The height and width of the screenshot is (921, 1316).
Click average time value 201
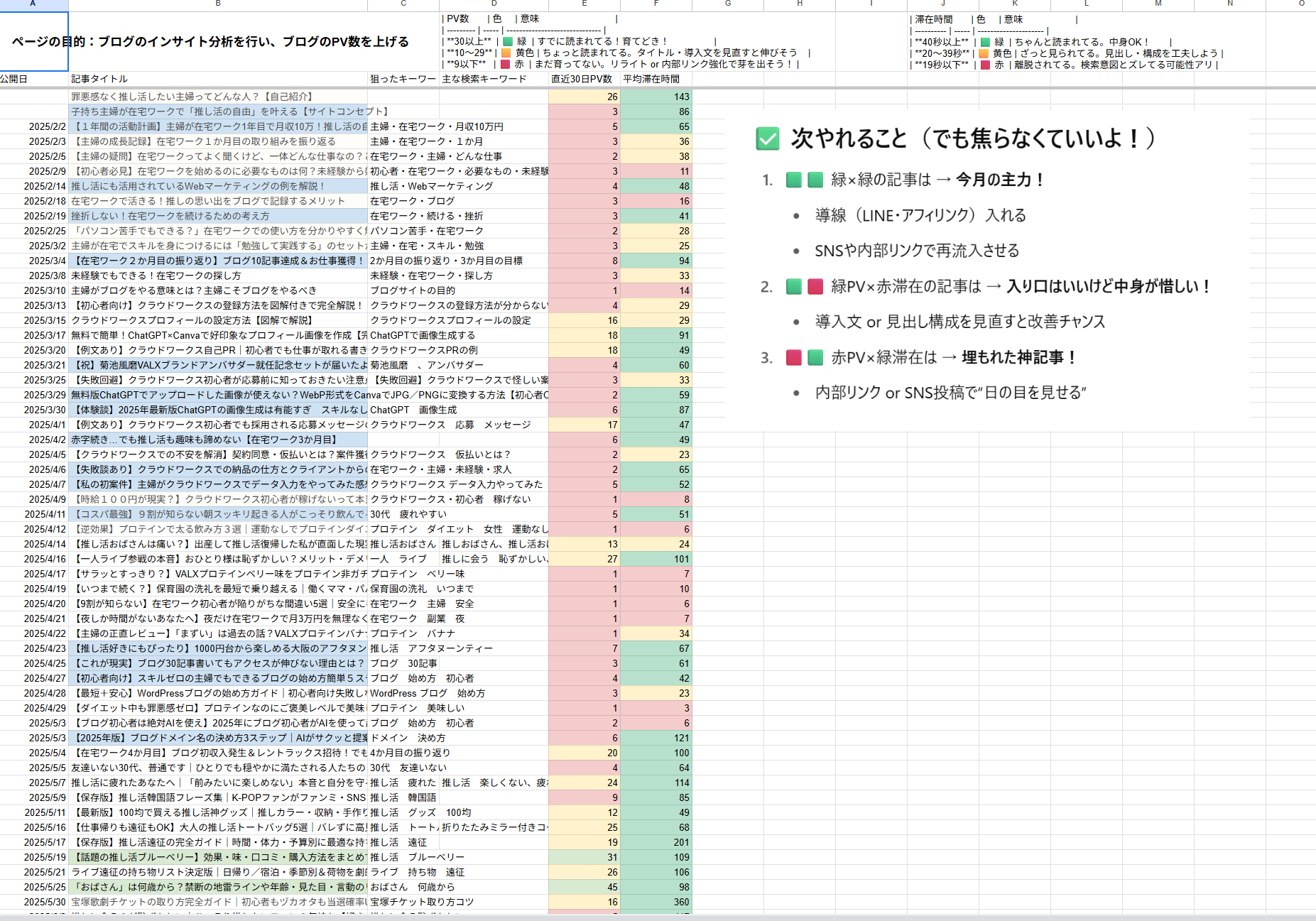656,842
